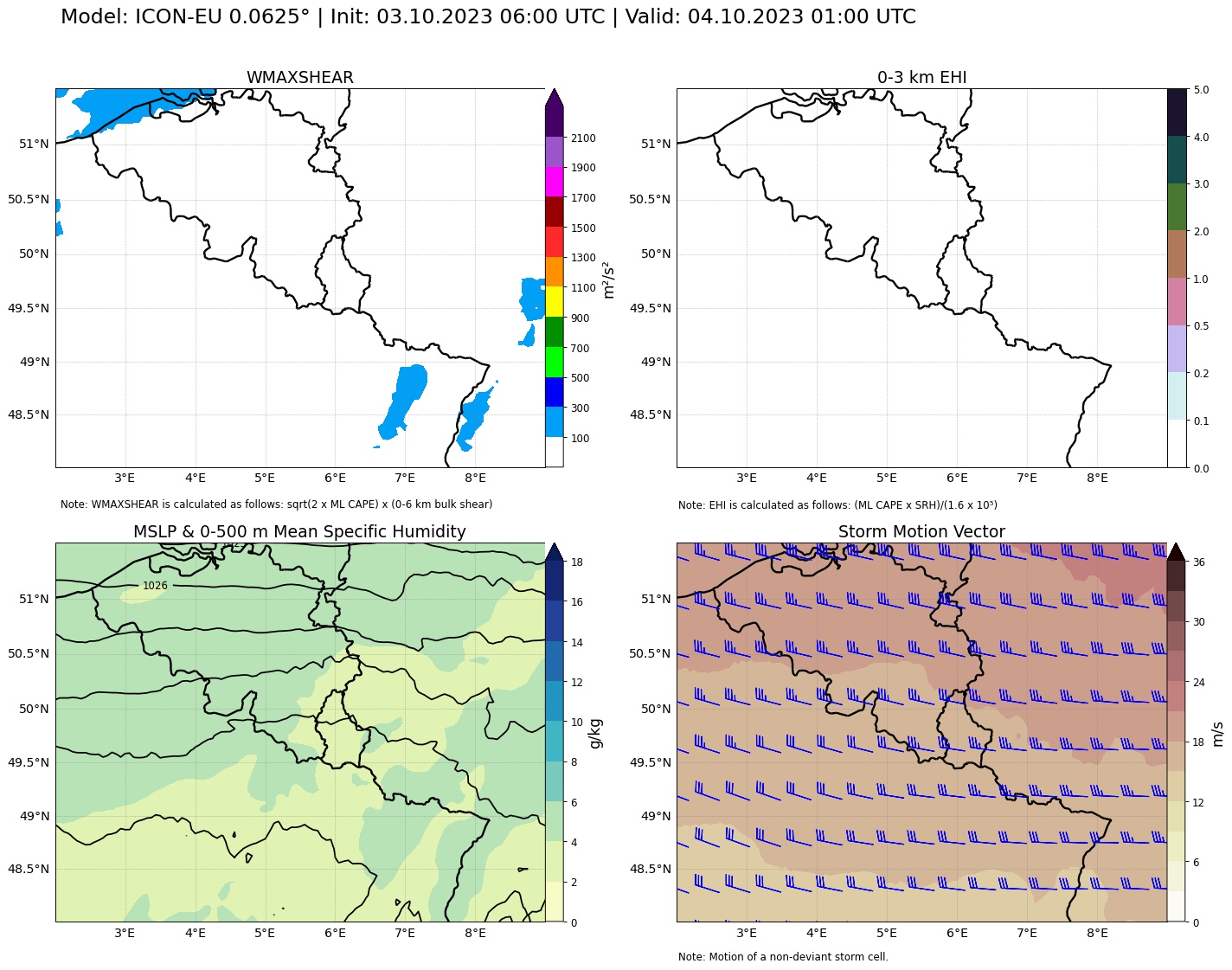Click the WMAXSHEAR panel title
Image resolution: width=1232 pixels, height=970 pixels.
300,78
